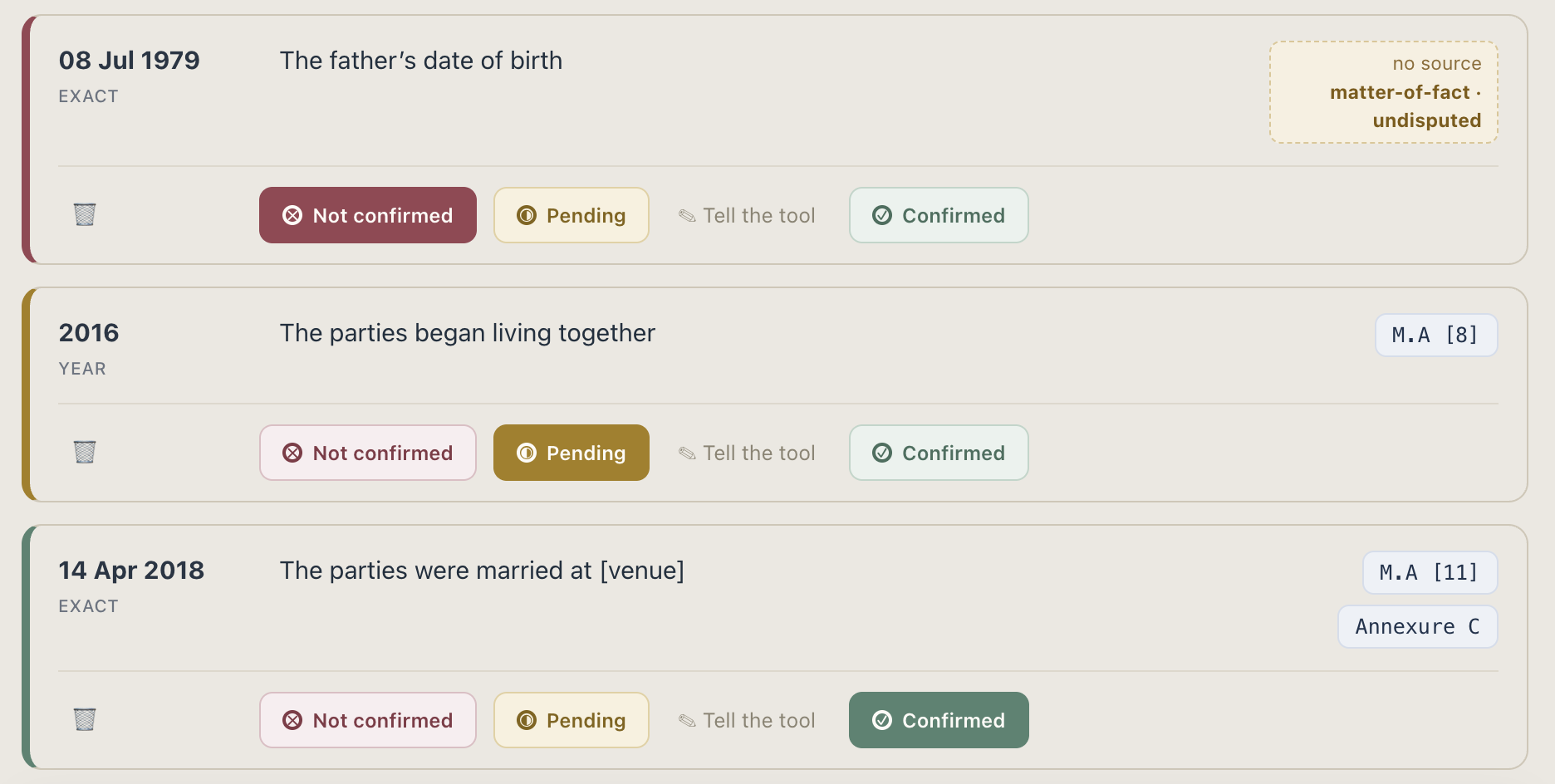Confirm the parties began living together entry
Viewport: 1555px width, 784px height.
[939, 453]
